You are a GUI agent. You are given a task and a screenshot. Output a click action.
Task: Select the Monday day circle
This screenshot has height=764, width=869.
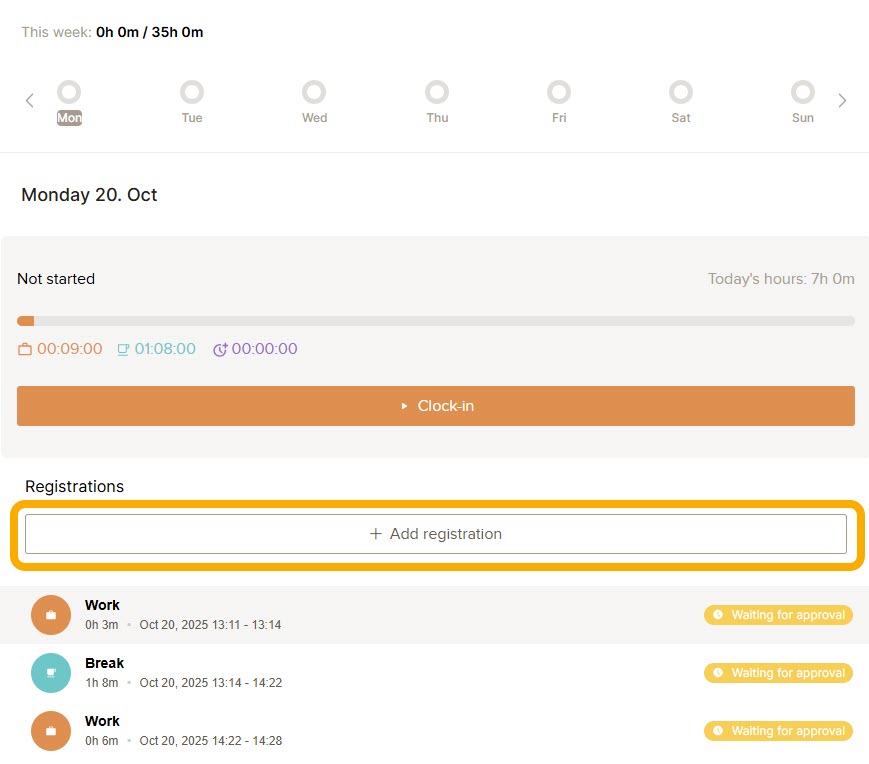point(69,93)
